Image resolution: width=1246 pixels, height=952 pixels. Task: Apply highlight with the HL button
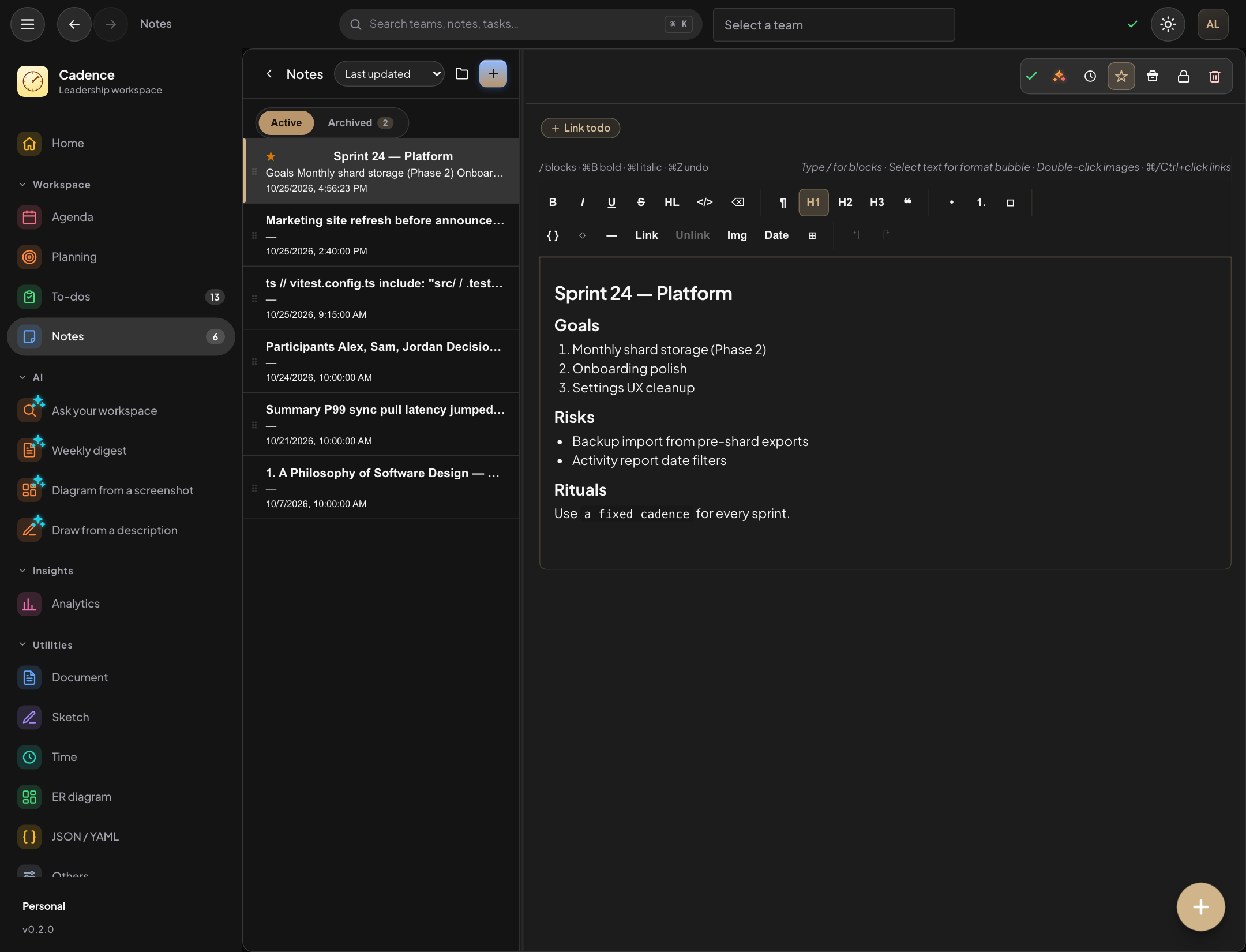(x=671, y=203)
